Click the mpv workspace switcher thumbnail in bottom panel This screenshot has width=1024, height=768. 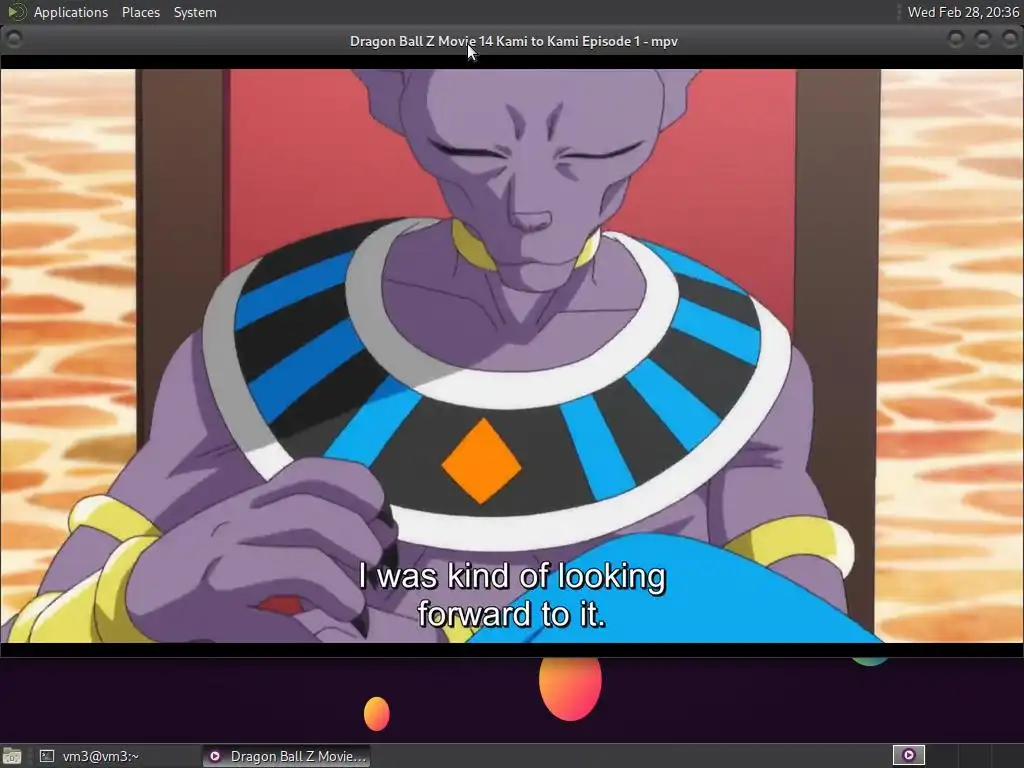pyautogui.click(x=908, y=756)
